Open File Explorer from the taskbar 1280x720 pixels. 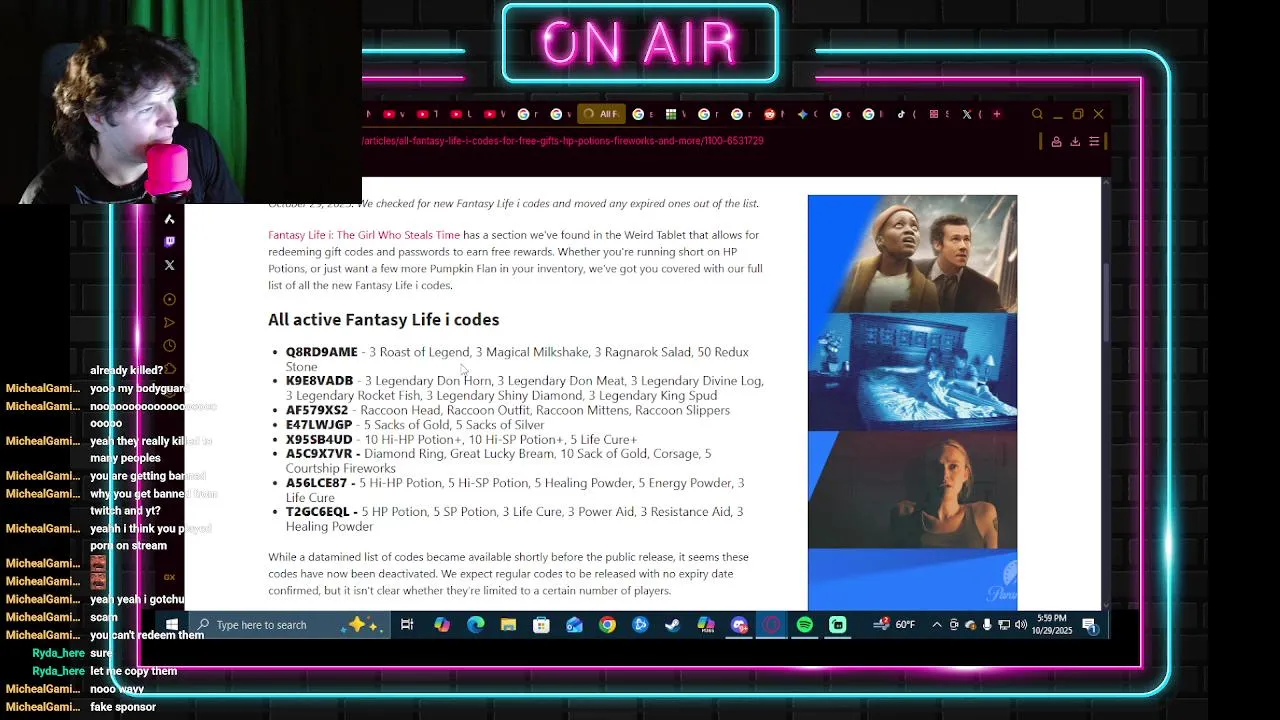click(508, 625)
